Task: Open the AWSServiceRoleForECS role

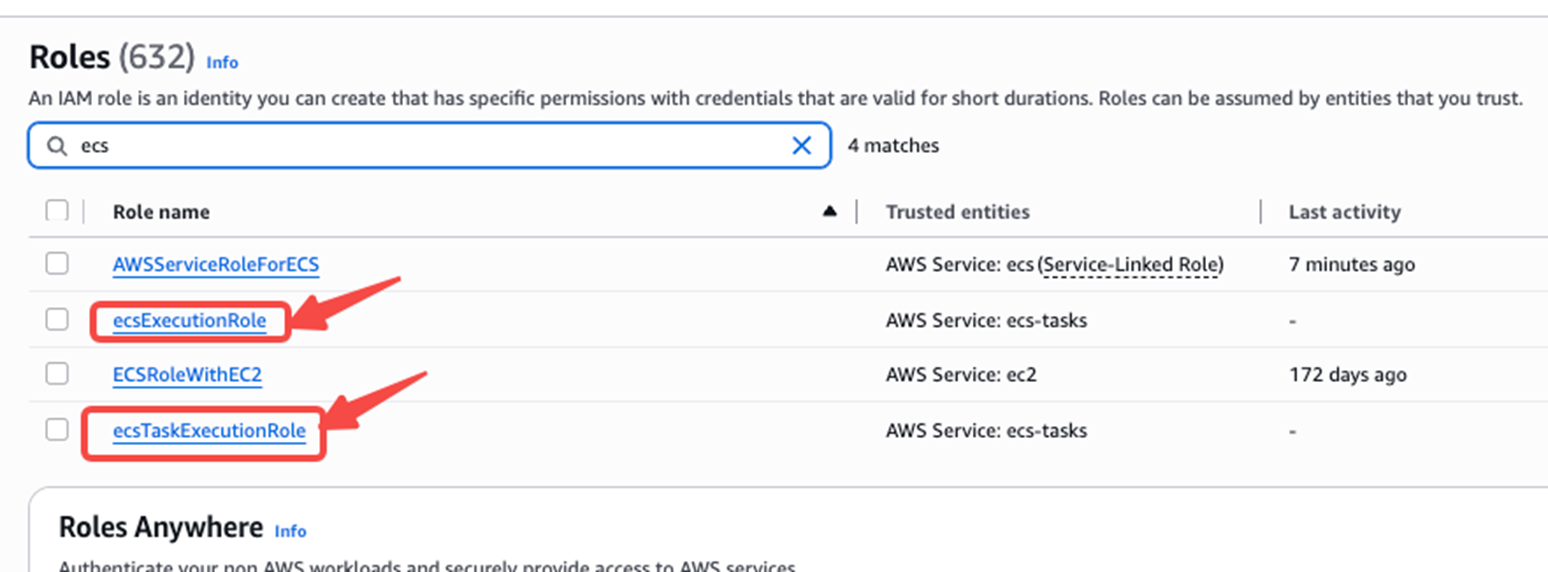Action: (x=216, y=265)
